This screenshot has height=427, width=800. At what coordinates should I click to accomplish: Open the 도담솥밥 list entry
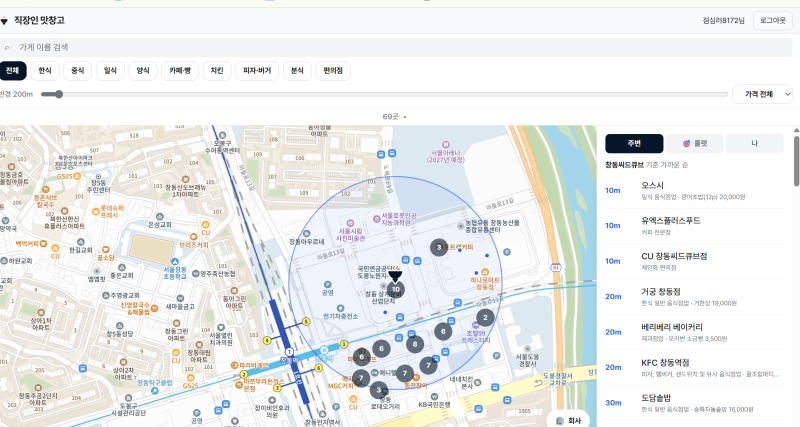pyautogui.click(x=694, y=403)
